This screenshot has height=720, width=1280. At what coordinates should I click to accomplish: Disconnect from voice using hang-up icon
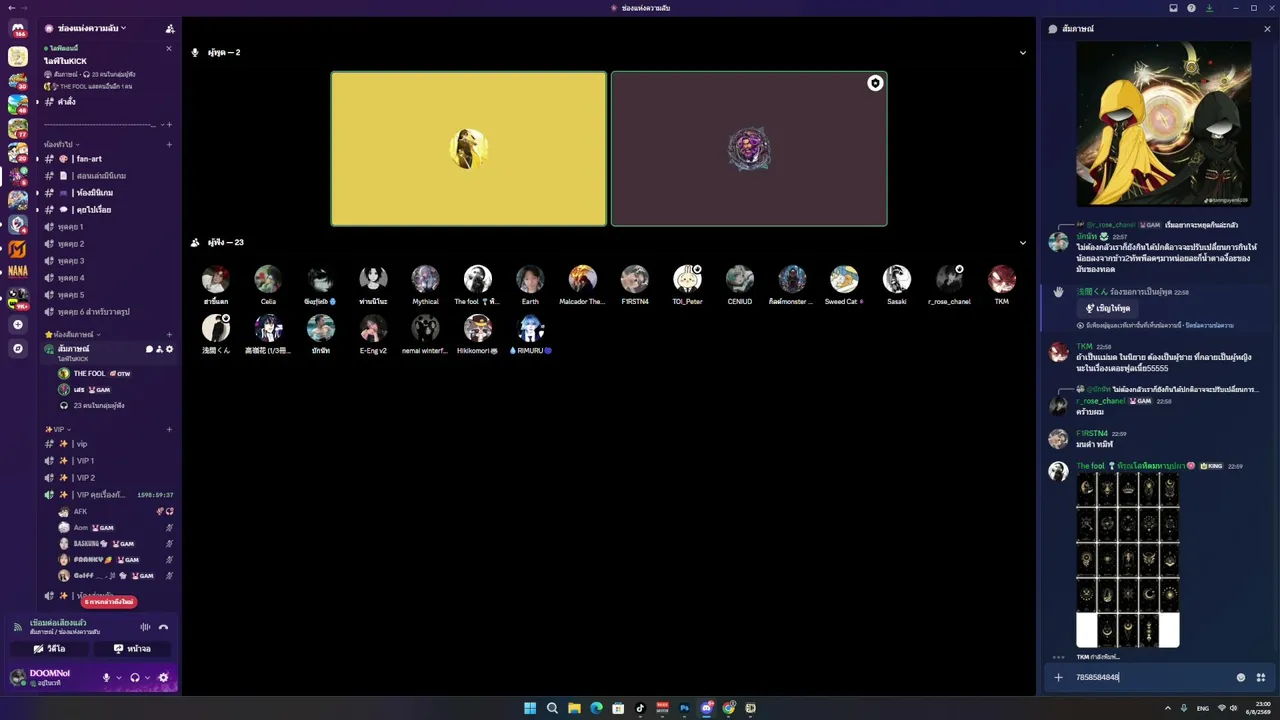(164, 627)
